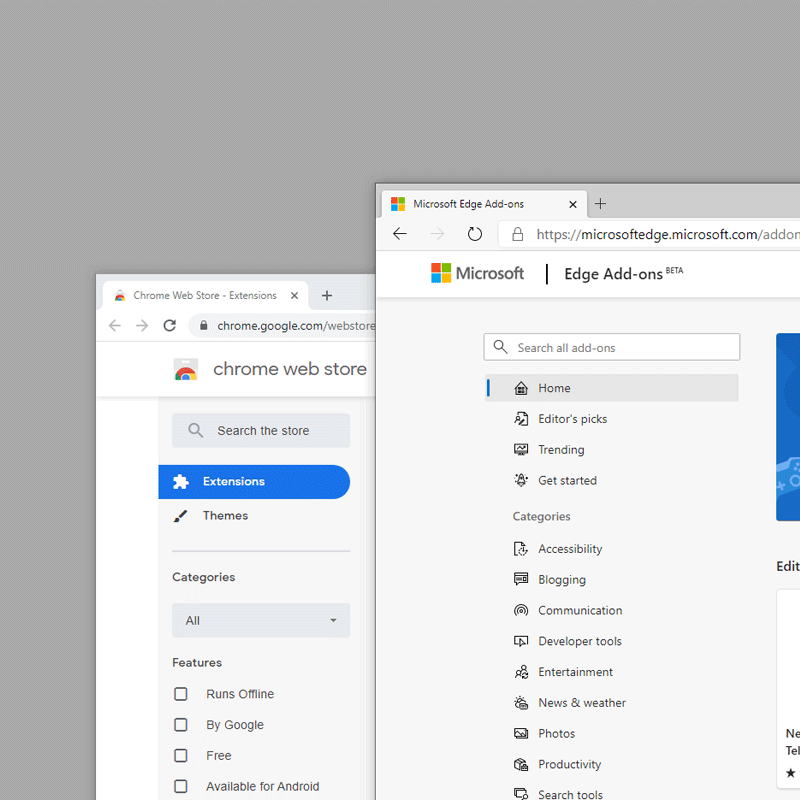
Task: Click the Developer tools category icon
Action: 521,641
